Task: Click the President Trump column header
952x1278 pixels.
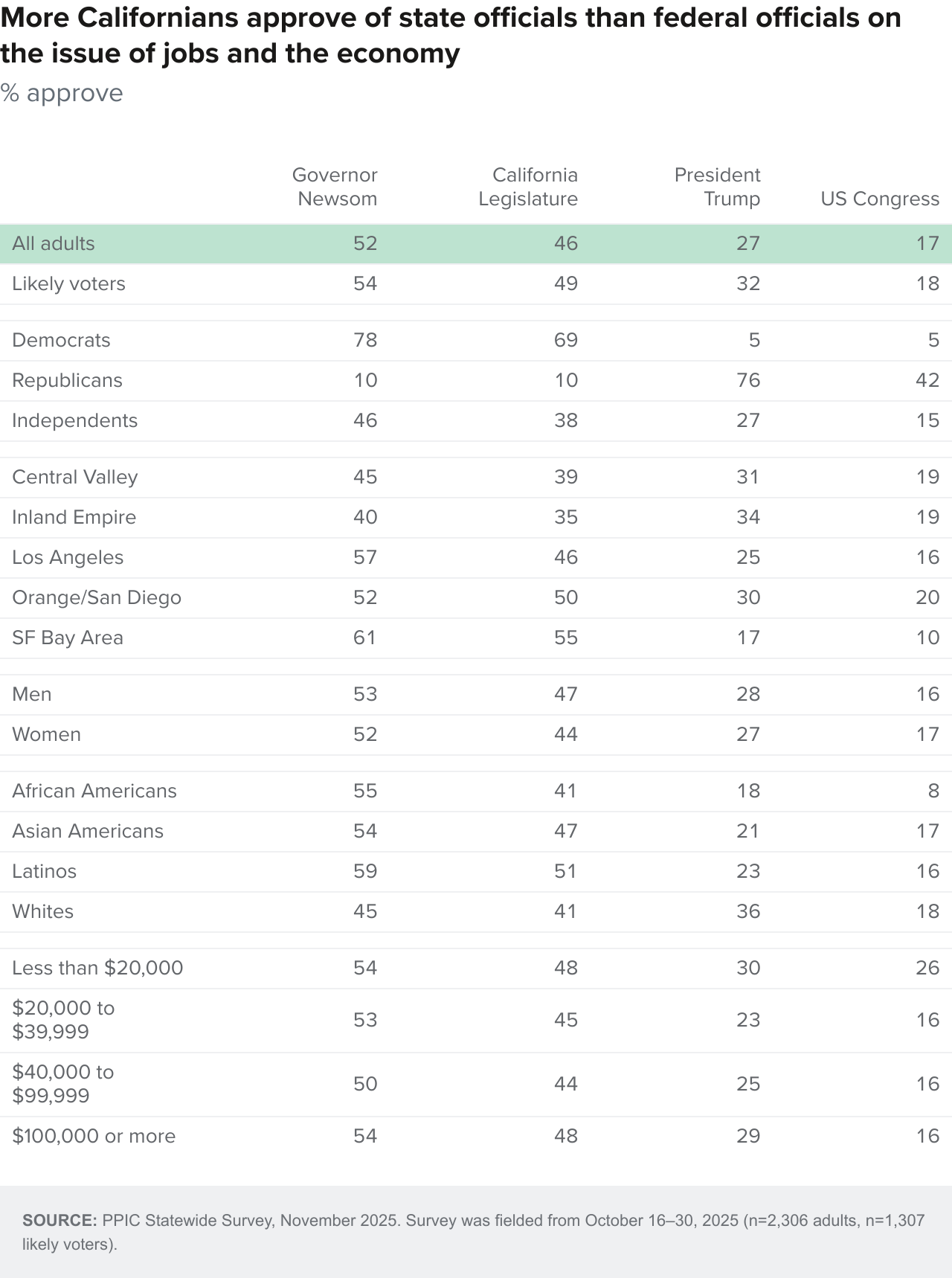Action: coord(718,187)
